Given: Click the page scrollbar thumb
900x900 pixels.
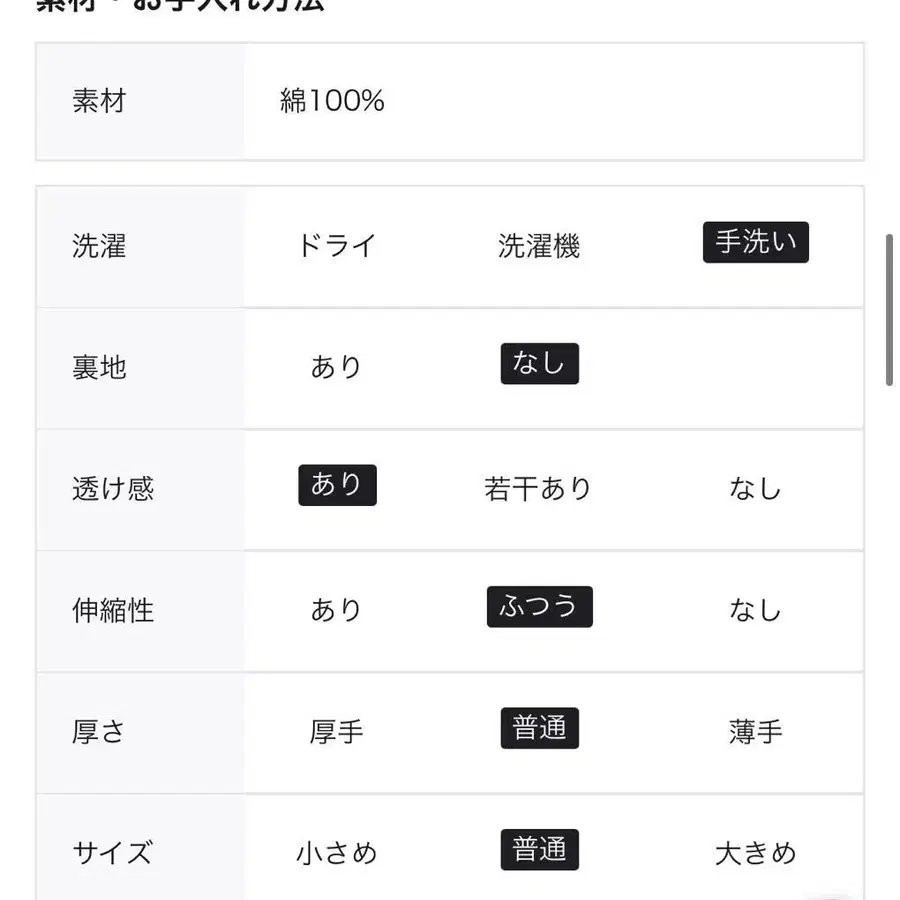Looking at the screenshot, I should coord(889,310).
